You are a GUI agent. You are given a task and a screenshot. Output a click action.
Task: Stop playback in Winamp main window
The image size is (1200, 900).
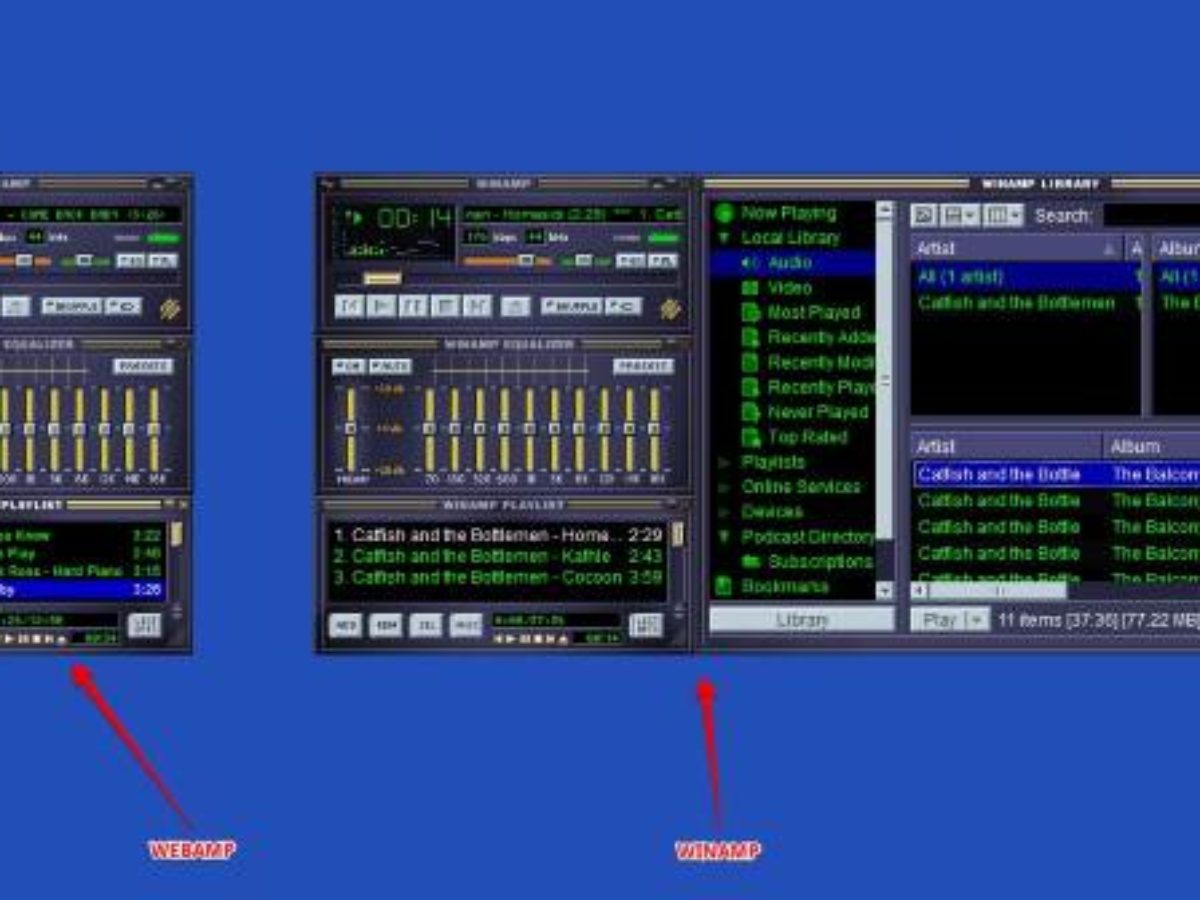pyautogui.click(x=445, y=306)
